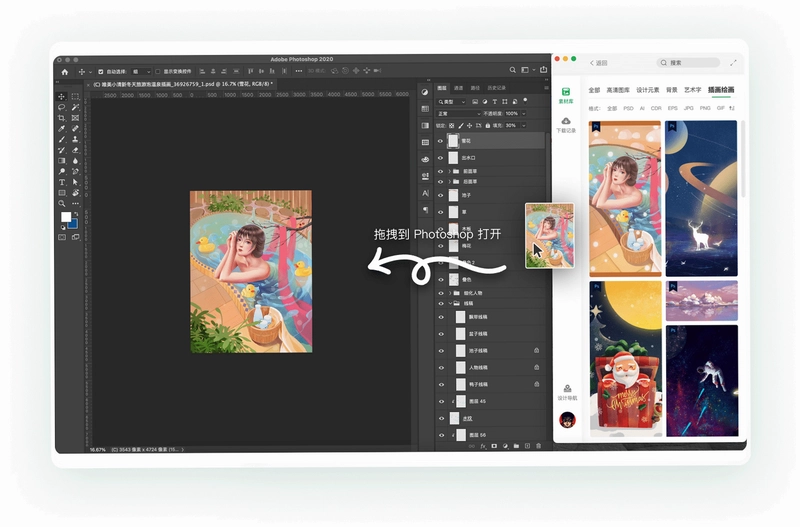Switch to the 历史记录 panel tab
Screen dimensions: 800x527
coord(496,88)
